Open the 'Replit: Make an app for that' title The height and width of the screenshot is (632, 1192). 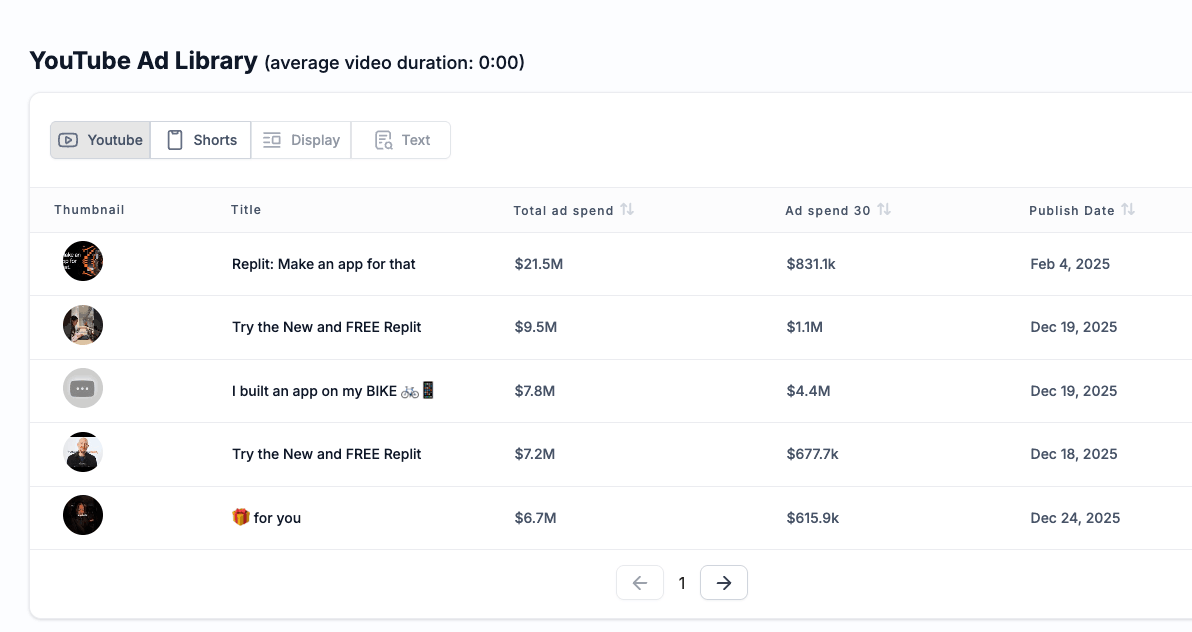[324, 264]
